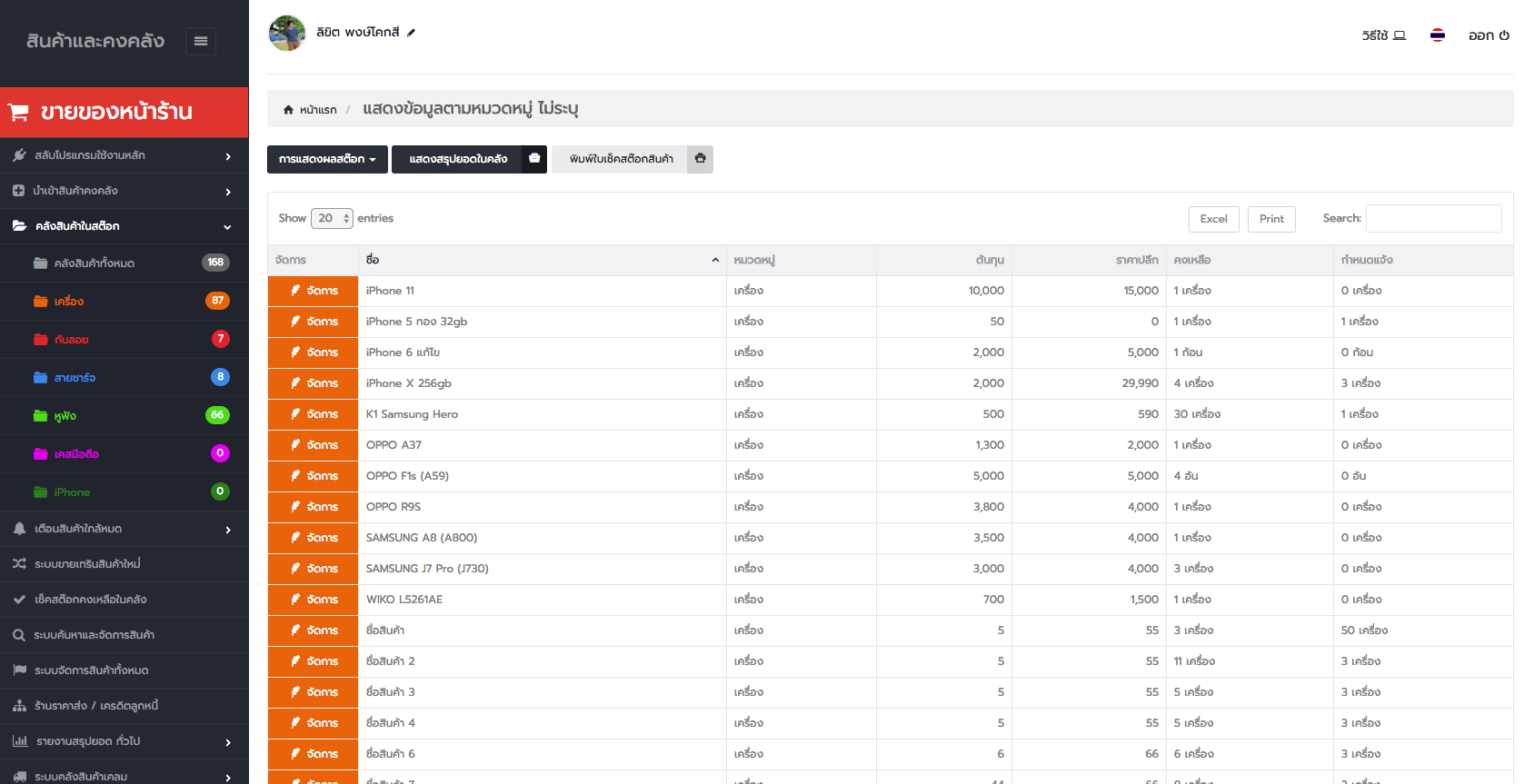Click จัดการ button for ชื่อสินค้า 2
The image size is (1524, 784).
click(314, 661)
